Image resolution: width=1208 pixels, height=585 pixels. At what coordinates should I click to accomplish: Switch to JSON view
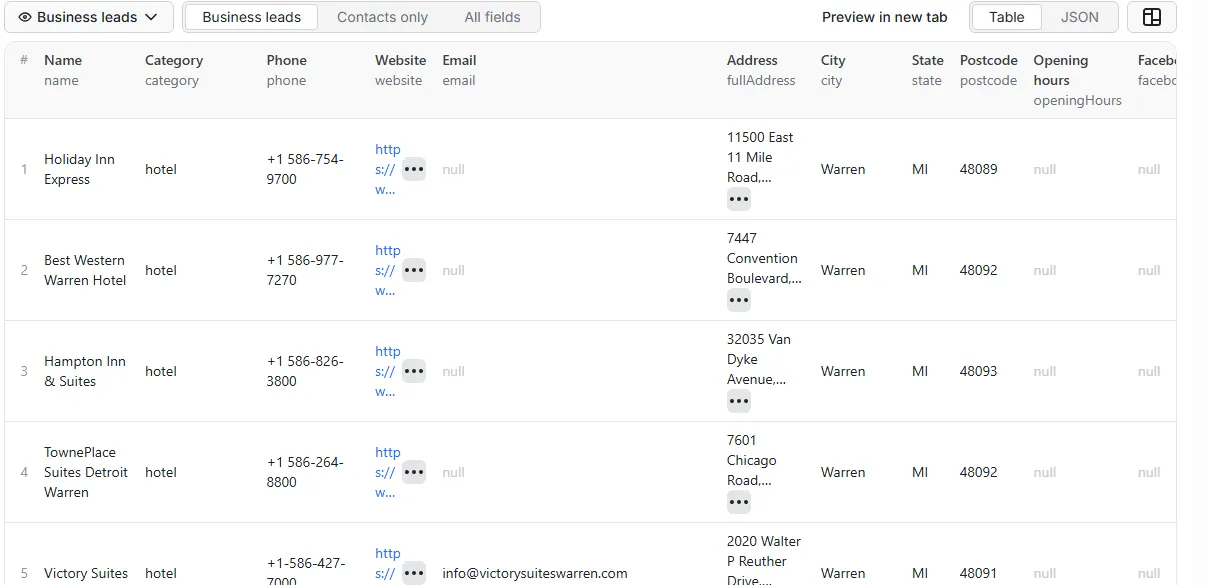tap(1079, 17)
